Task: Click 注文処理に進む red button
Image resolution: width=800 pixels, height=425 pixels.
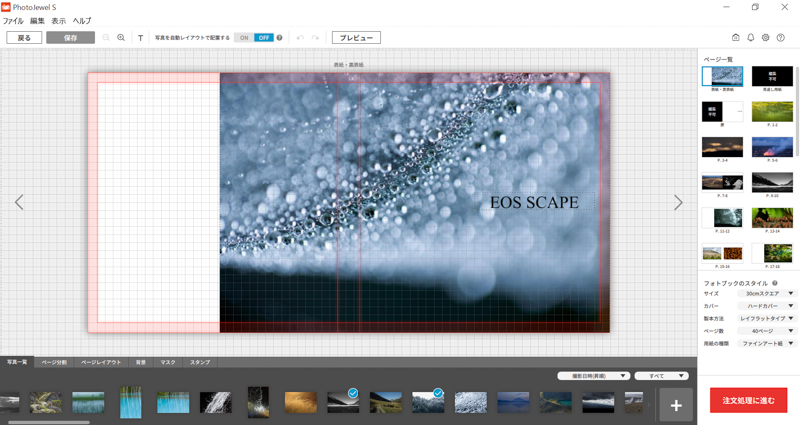Action: [x=748, y=401]
